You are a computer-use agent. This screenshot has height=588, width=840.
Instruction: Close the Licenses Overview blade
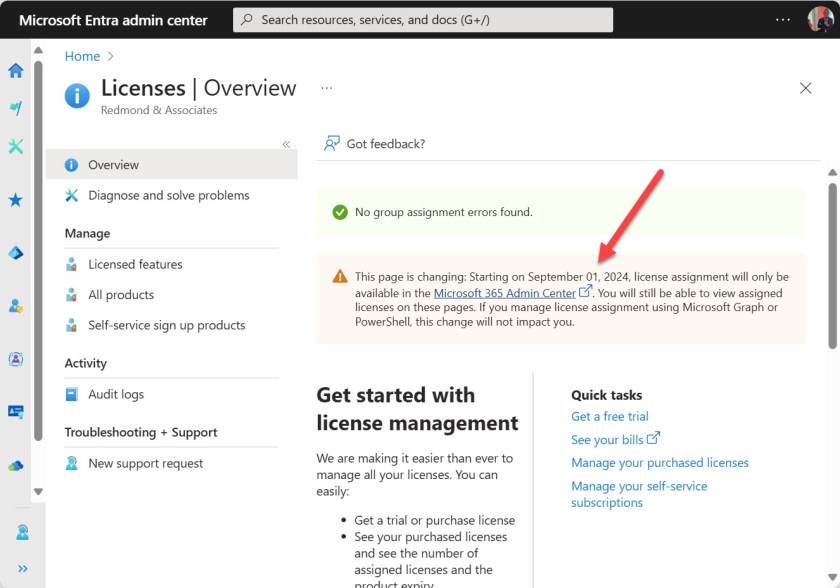[x=805, y=88]
